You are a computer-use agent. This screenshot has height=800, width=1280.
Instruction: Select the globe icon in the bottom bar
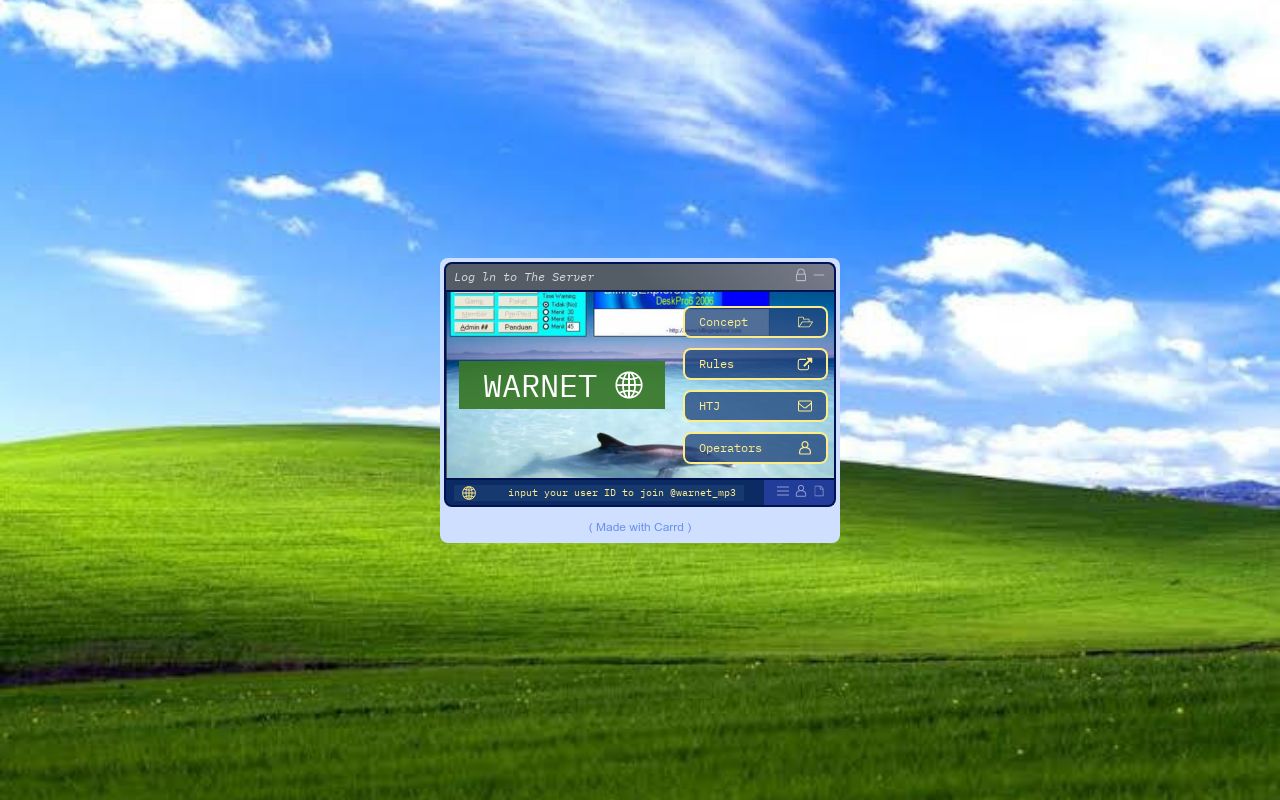(468, 492)
